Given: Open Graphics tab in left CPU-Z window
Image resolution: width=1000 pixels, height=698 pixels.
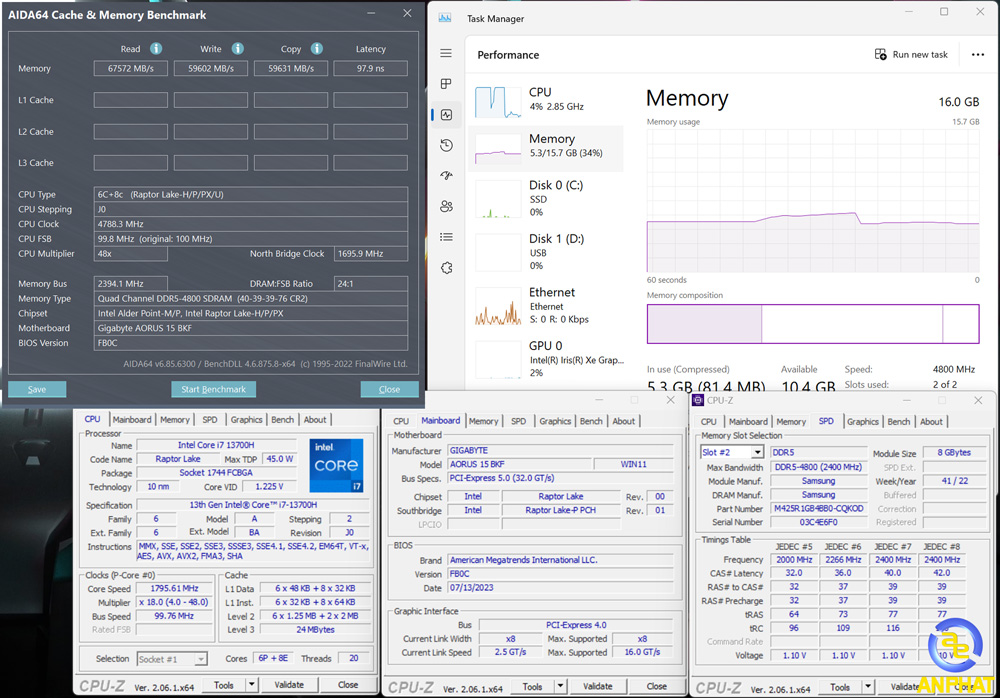Looking at the screenshot, I should (246, 420).
